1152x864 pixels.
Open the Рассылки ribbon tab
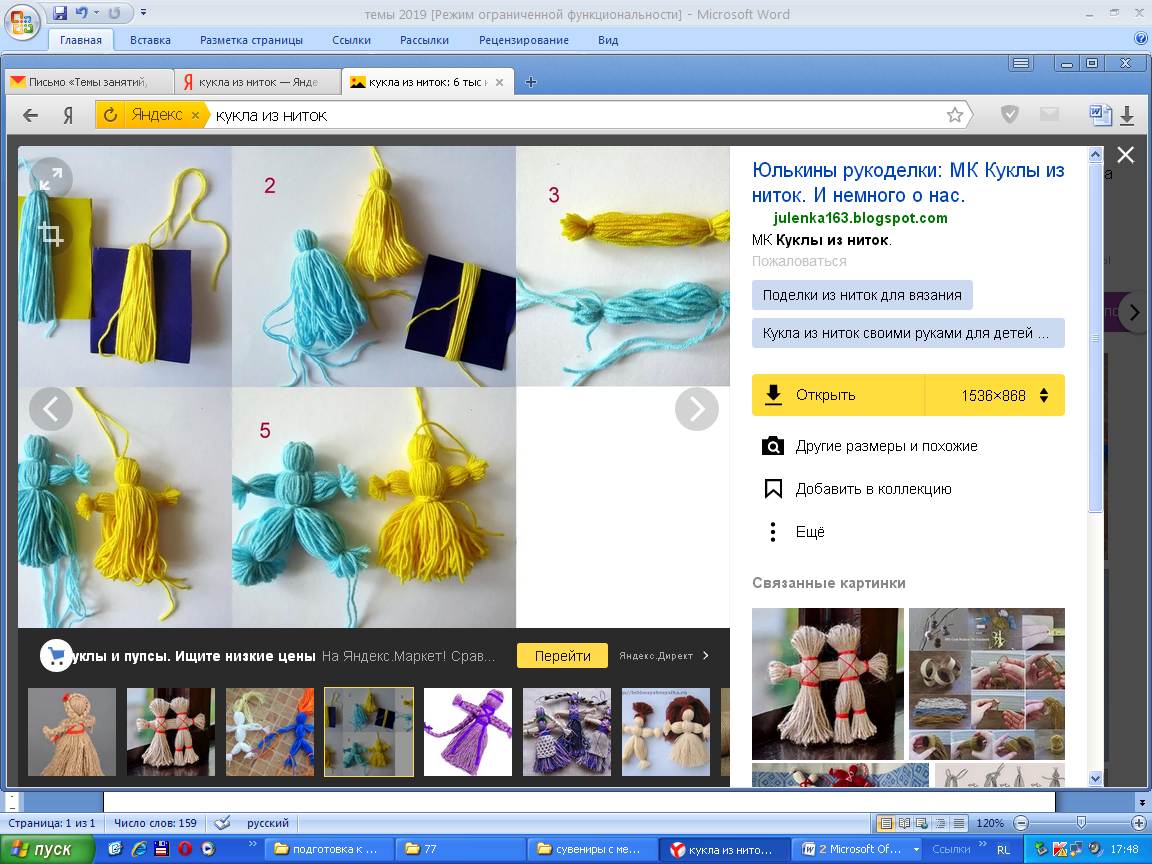click(x=424, y=40)
